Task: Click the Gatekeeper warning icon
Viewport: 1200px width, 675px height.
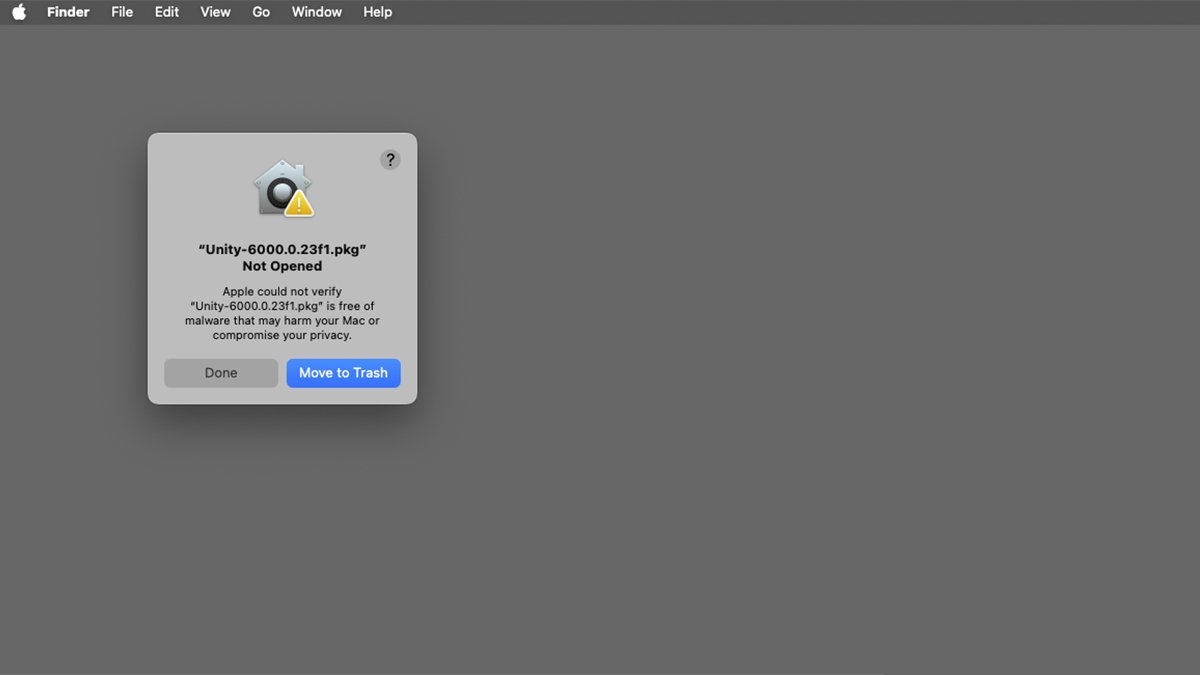Action: 283,188
